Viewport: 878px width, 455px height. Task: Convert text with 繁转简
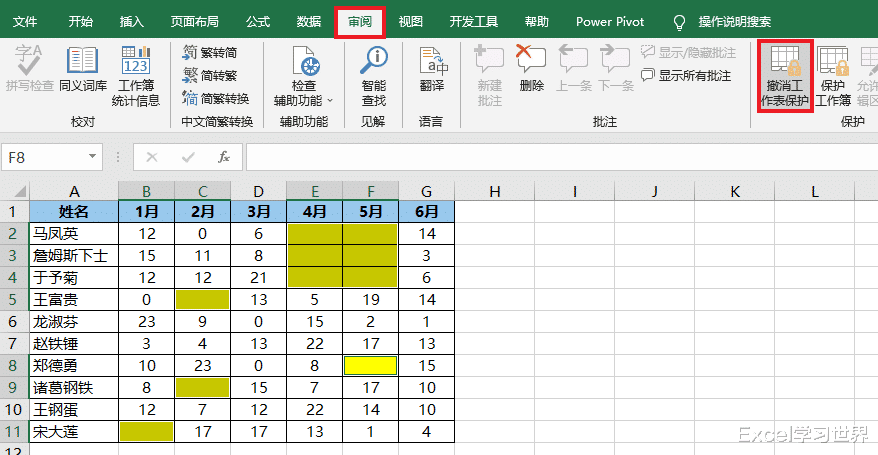pyautogui.click(x=210, y=53)
